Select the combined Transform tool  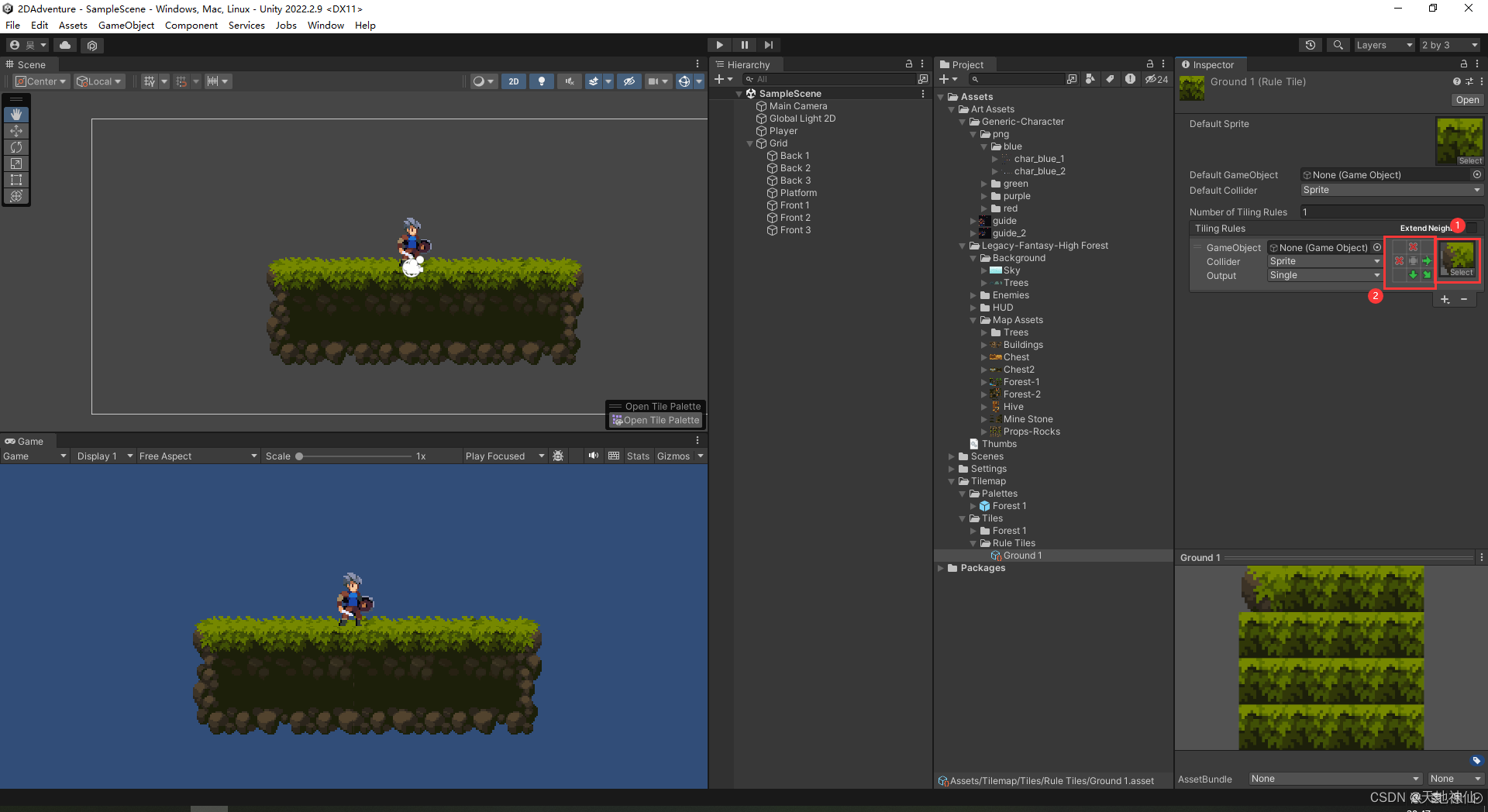16,196
